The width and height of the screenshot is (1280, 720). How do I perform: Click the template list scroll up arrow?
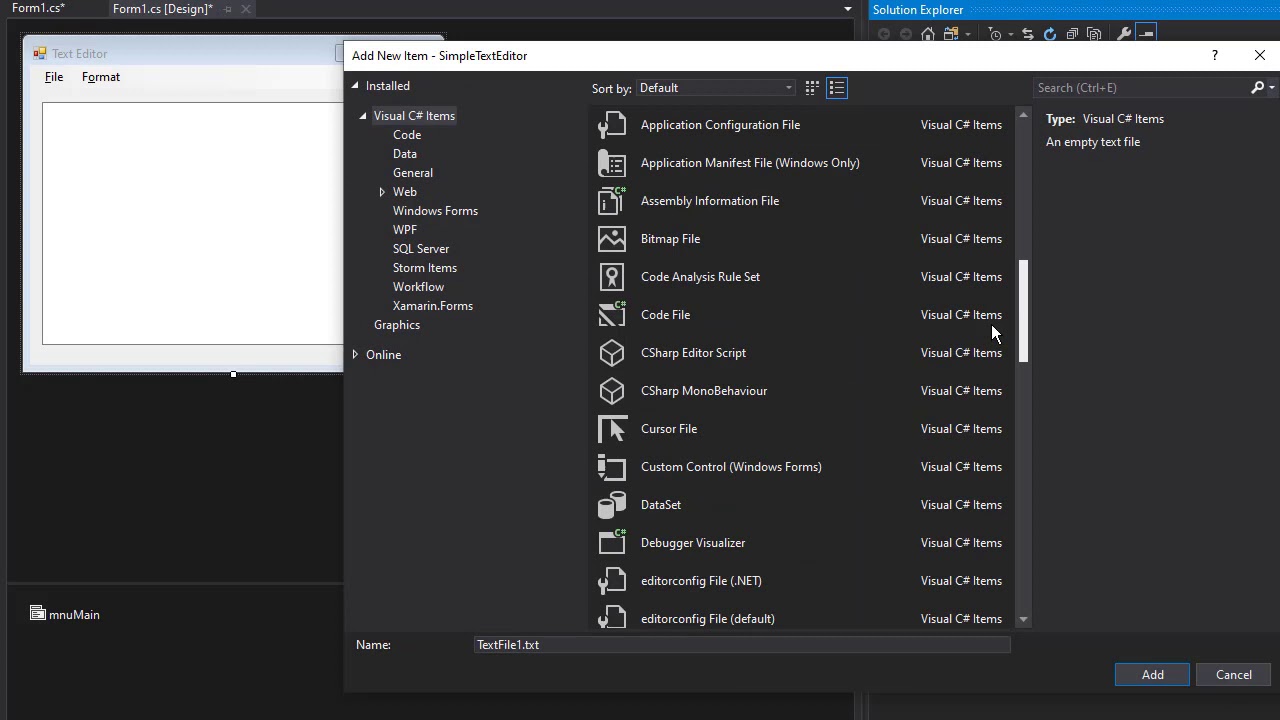(1023, 117)
